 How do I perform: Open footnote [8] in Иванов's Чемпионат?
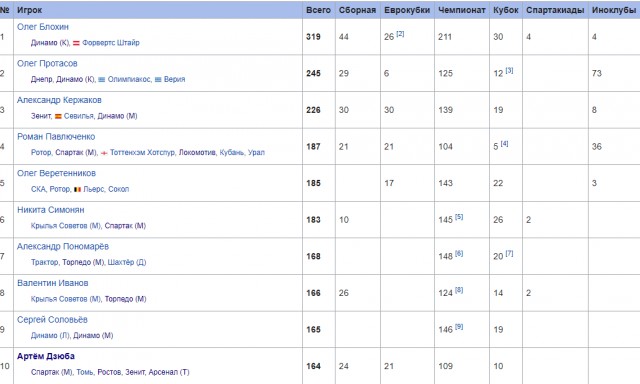click(459, 290)
